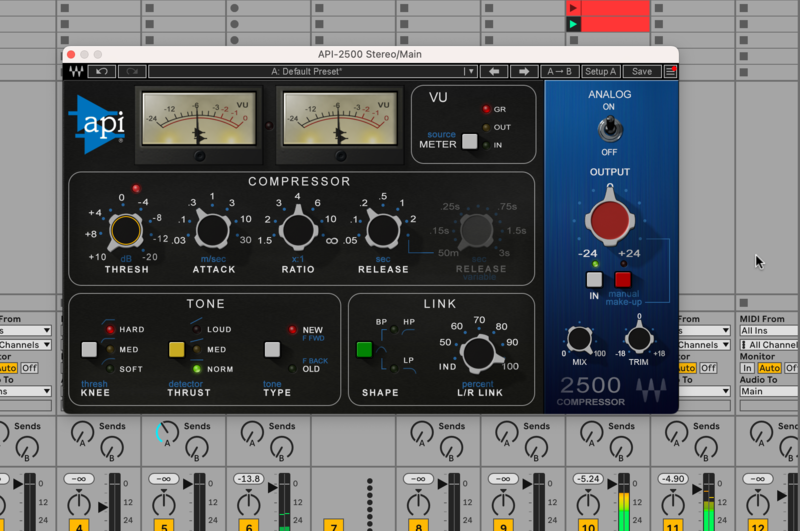Click the green link Shape button
Viewport: 800px width, 531px height.
click(364, 349)
